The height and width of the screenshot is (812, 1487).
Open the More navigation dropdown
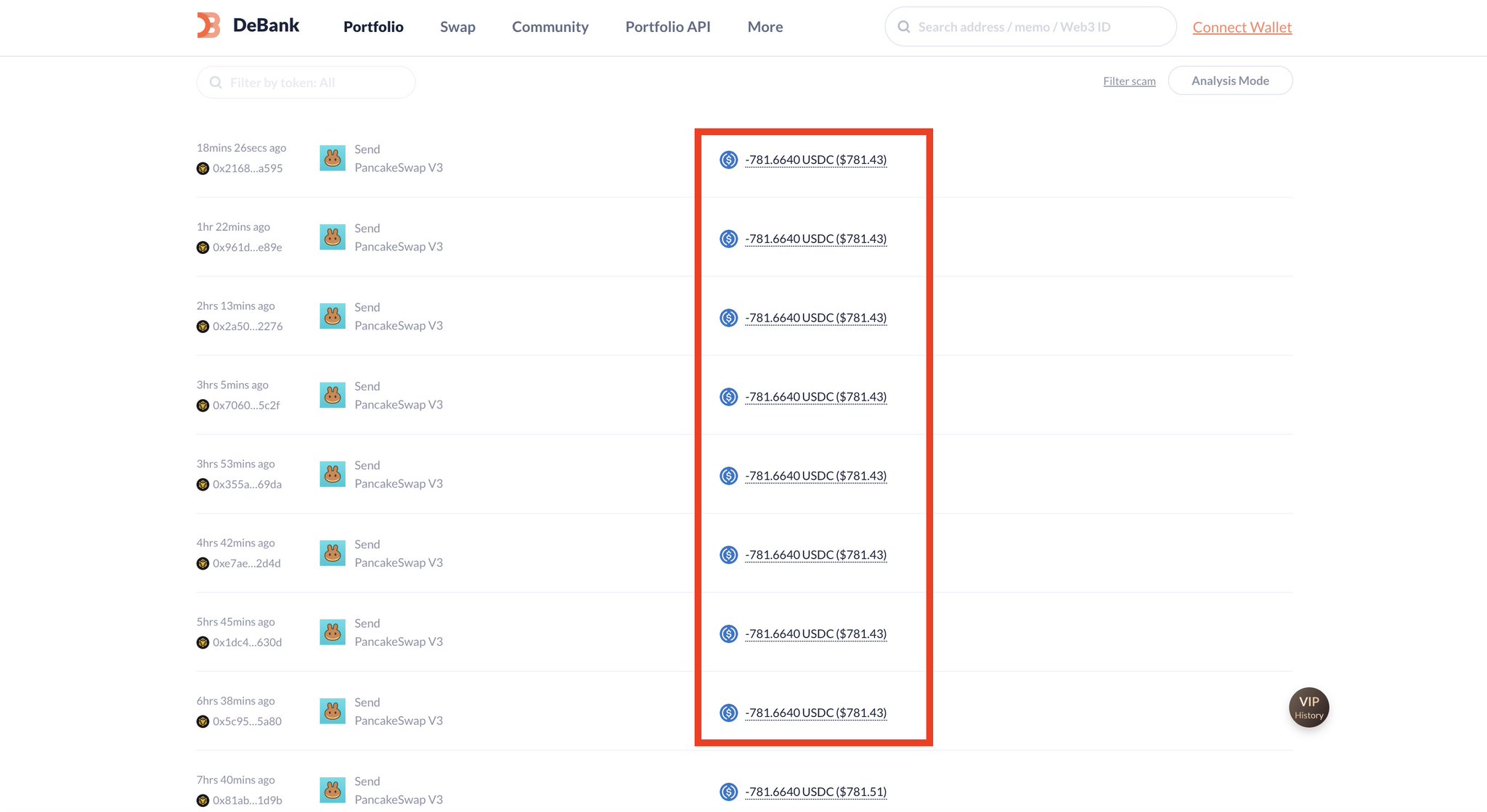click(765, 27)
